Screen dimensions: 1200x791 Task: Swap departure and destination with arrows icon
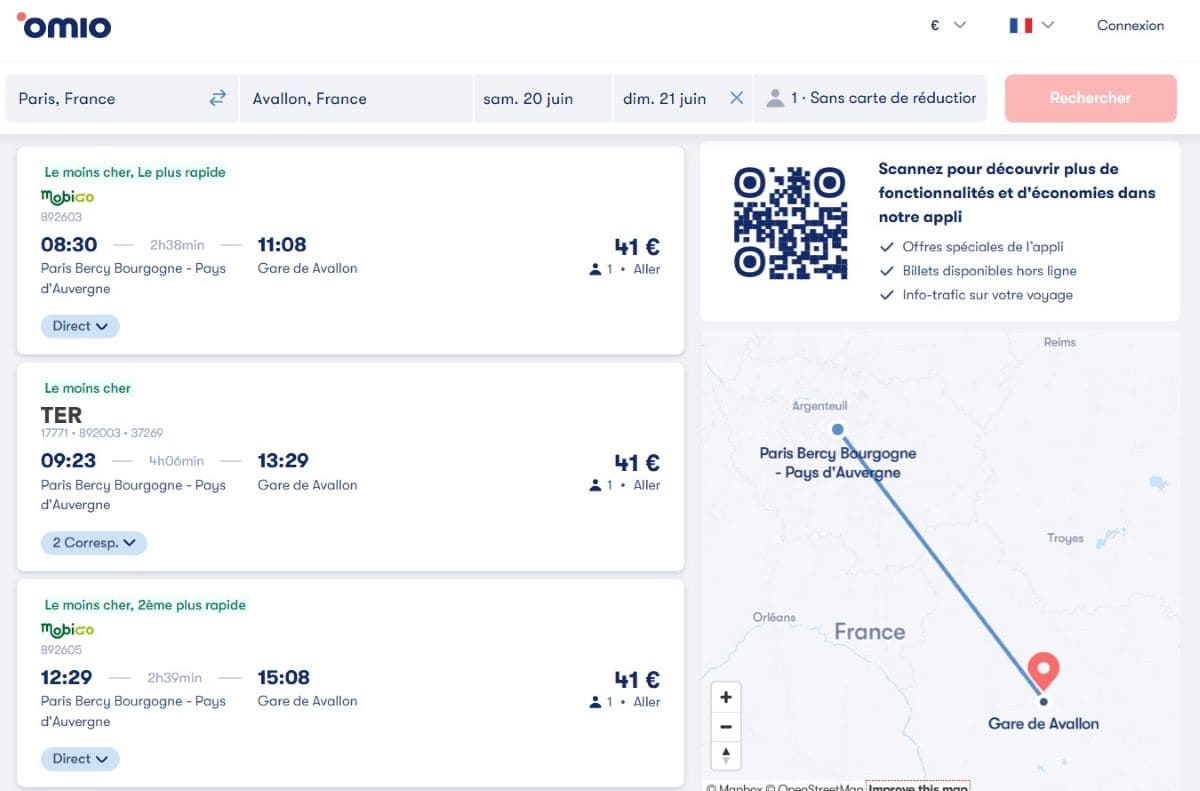point(217,98)
